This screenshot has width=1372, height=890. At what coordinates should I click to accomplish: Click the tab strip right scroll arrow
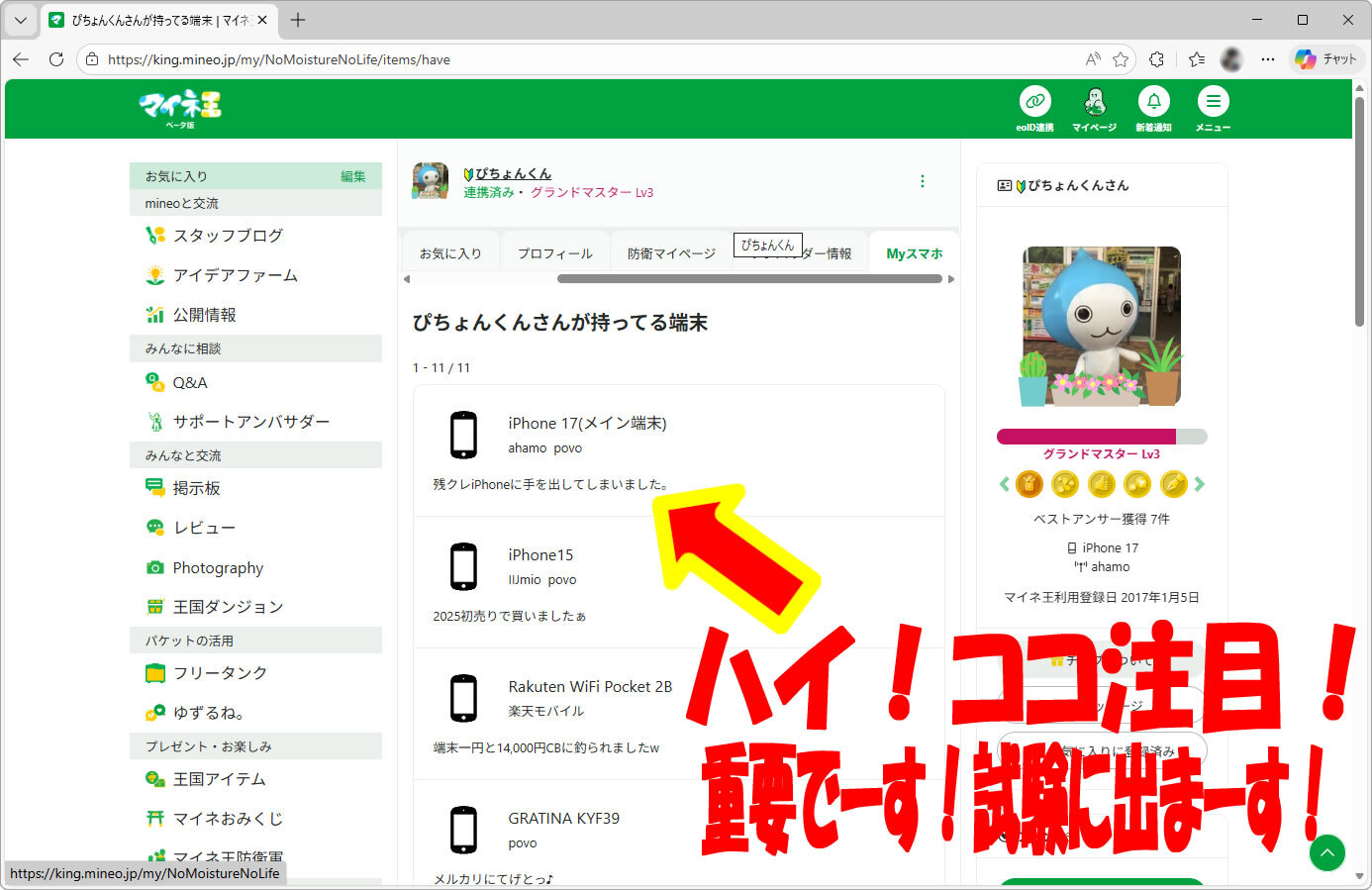tap(951, 279)
